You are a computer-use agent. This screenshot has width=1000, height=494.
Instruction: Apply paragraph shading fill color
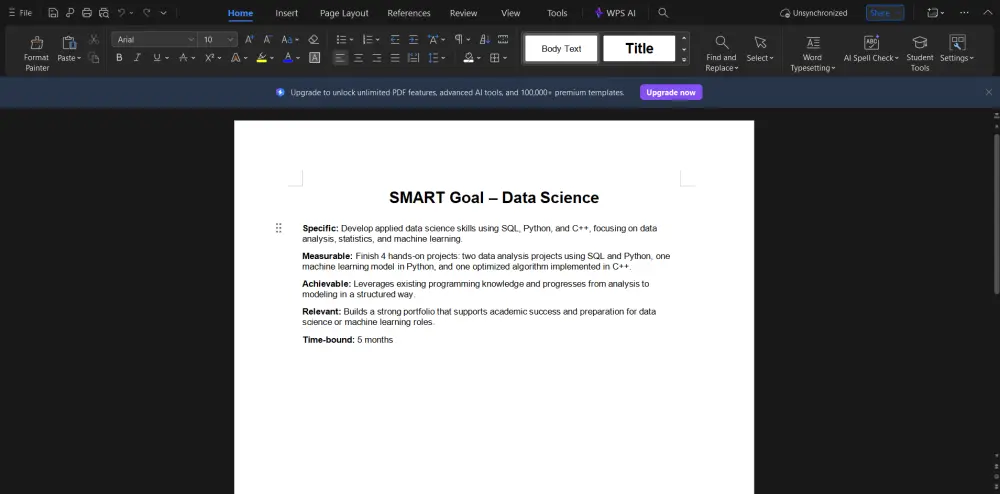pos(469,57)
